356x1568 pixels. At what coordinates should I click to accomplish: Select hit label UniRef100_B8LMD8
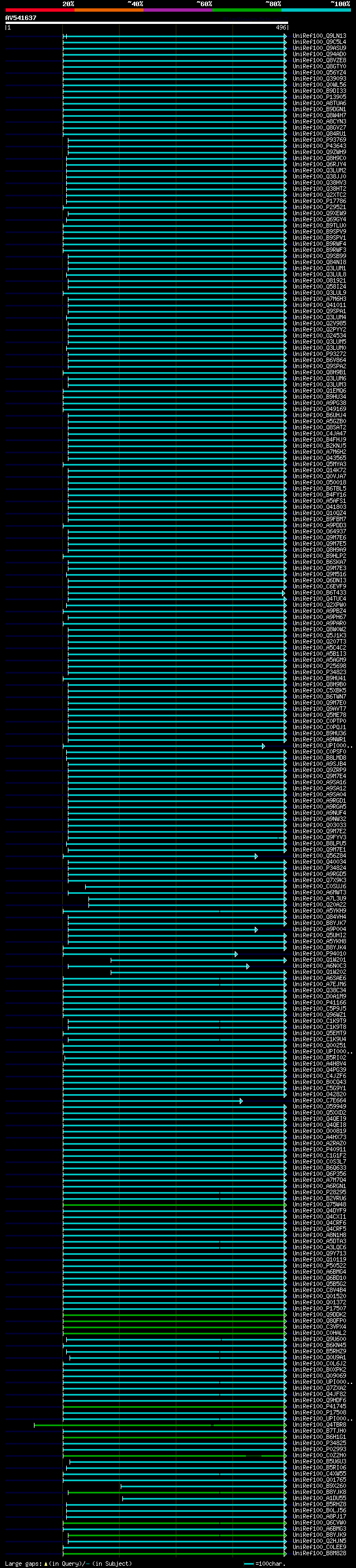click(x=319, y=758)
